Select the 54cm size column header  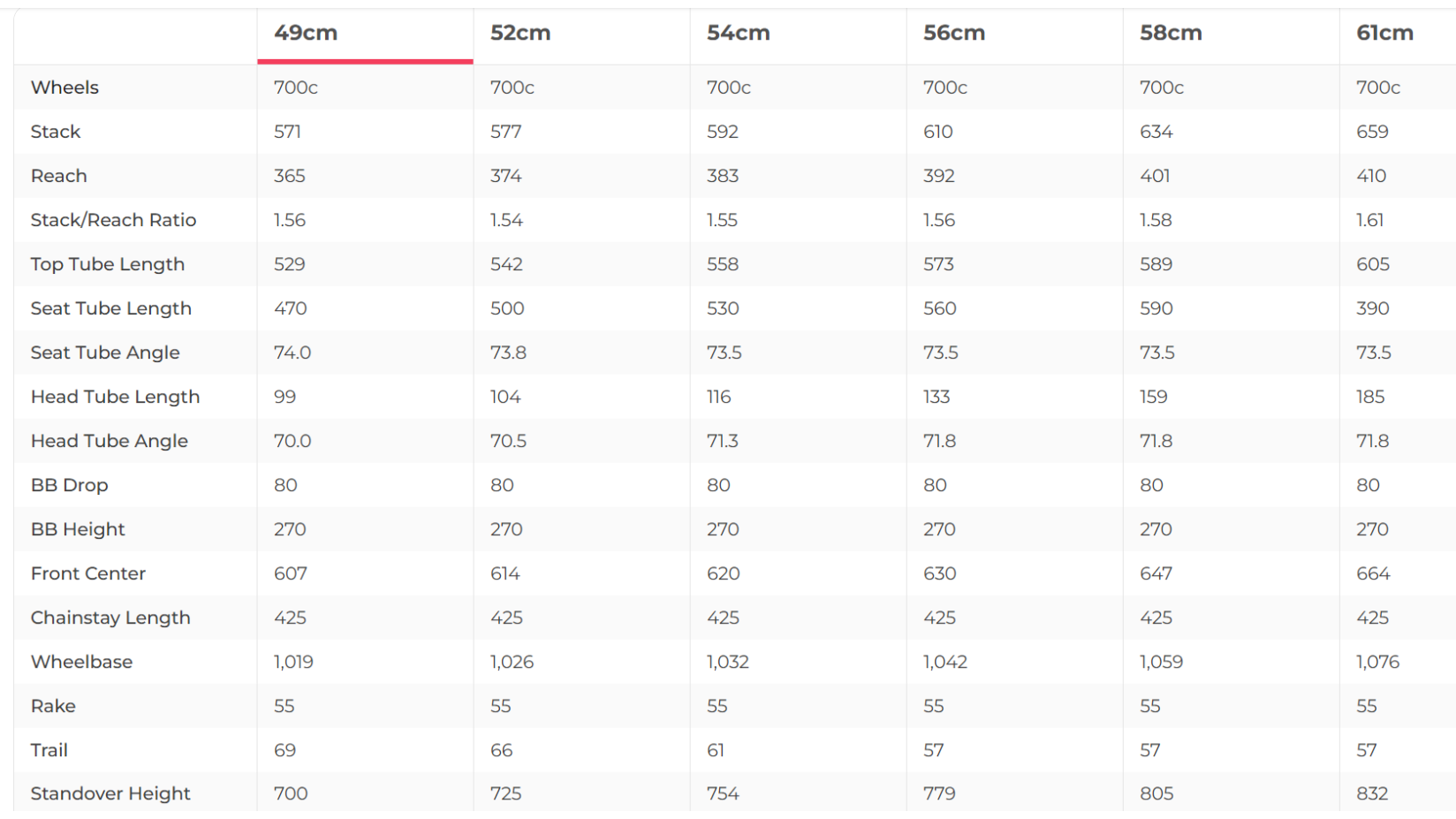(x=738, y=34)
